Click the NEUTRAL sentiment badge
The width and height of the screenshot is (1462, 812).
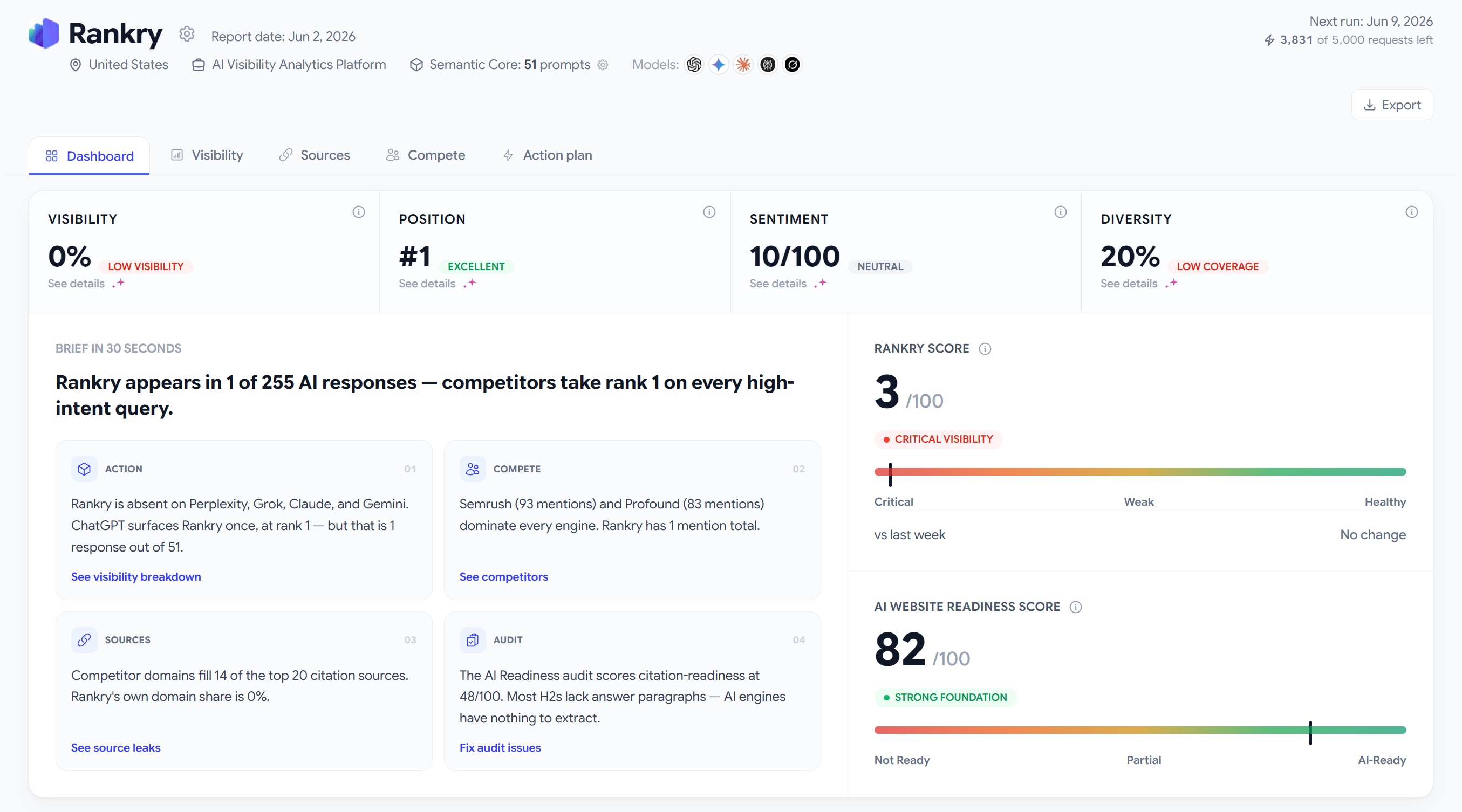click(x=880, y=266)
